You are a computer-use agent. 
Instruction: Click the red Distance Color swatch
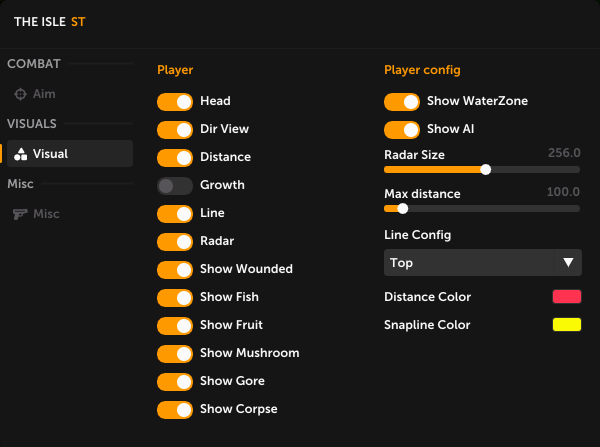pos(567,297)
